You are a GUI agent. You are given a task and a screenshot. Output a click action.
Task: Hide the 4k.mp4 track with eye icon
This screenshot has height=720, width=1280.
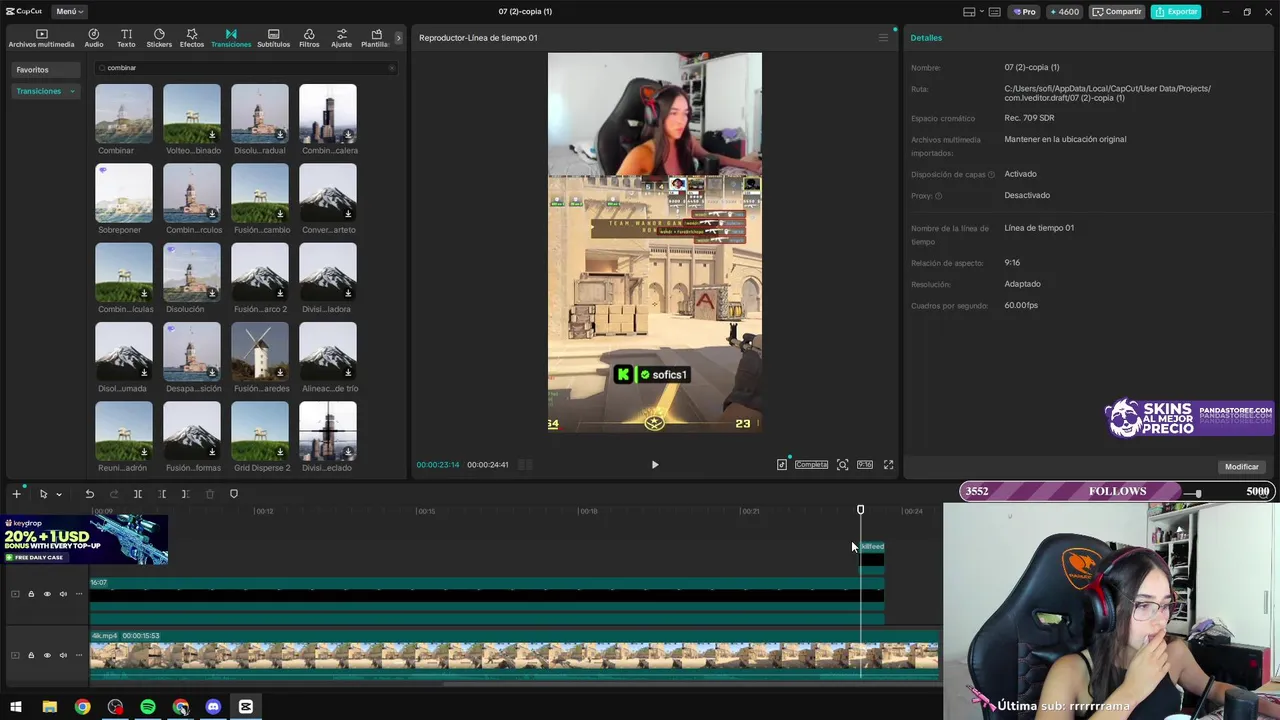(x=47, y=655)
